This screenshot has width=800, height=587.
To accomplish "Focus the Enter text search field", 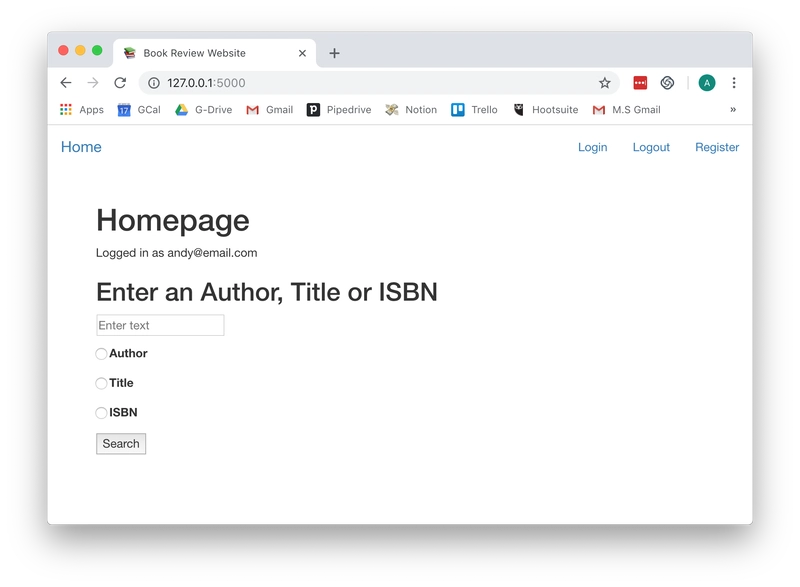I will pyautogui.click(x=160, y=325).
